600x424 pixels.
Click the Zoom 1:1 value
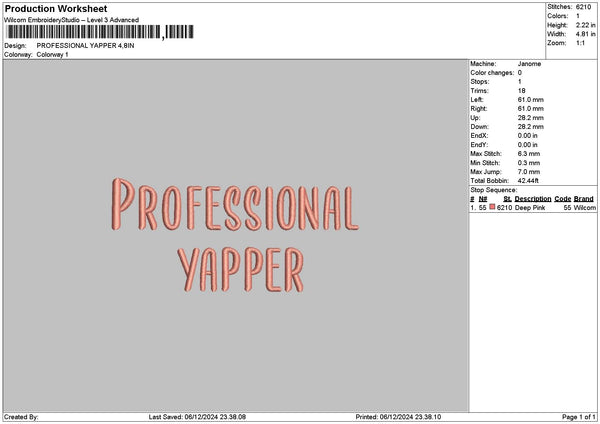[x=580, y=43]
